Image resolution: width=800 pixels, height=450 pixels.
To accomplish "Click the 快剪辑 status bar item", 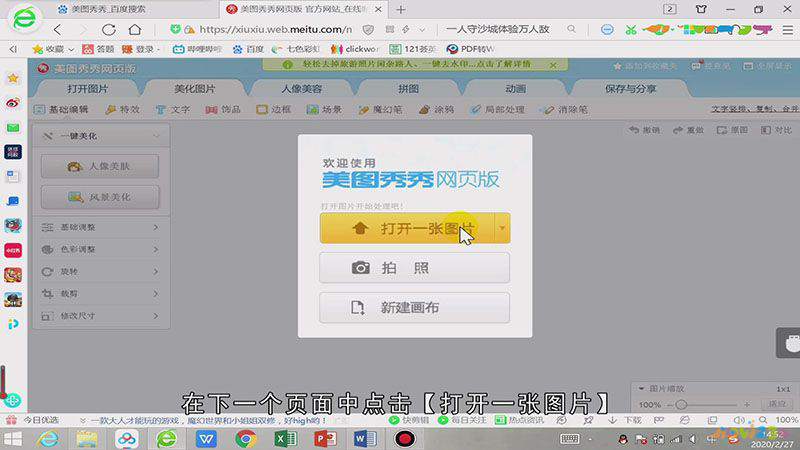I will 410,420.
